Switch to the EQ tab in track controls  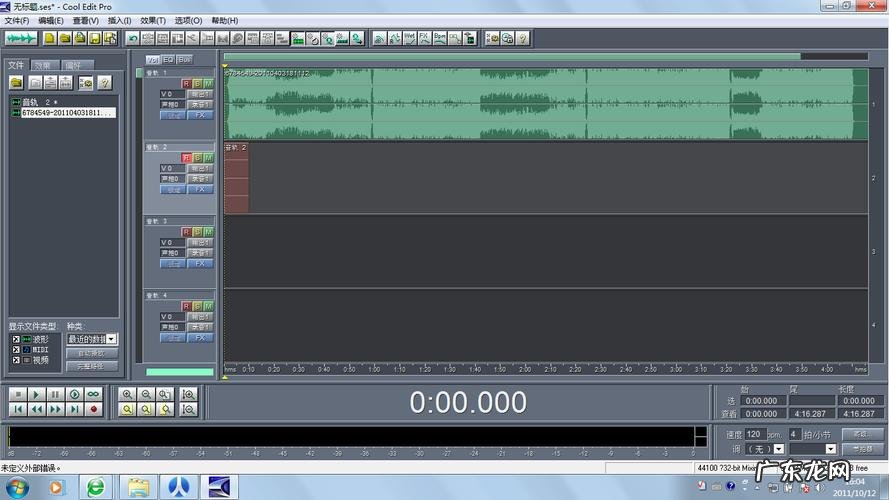pyautogui.click(x=169, y=59)
